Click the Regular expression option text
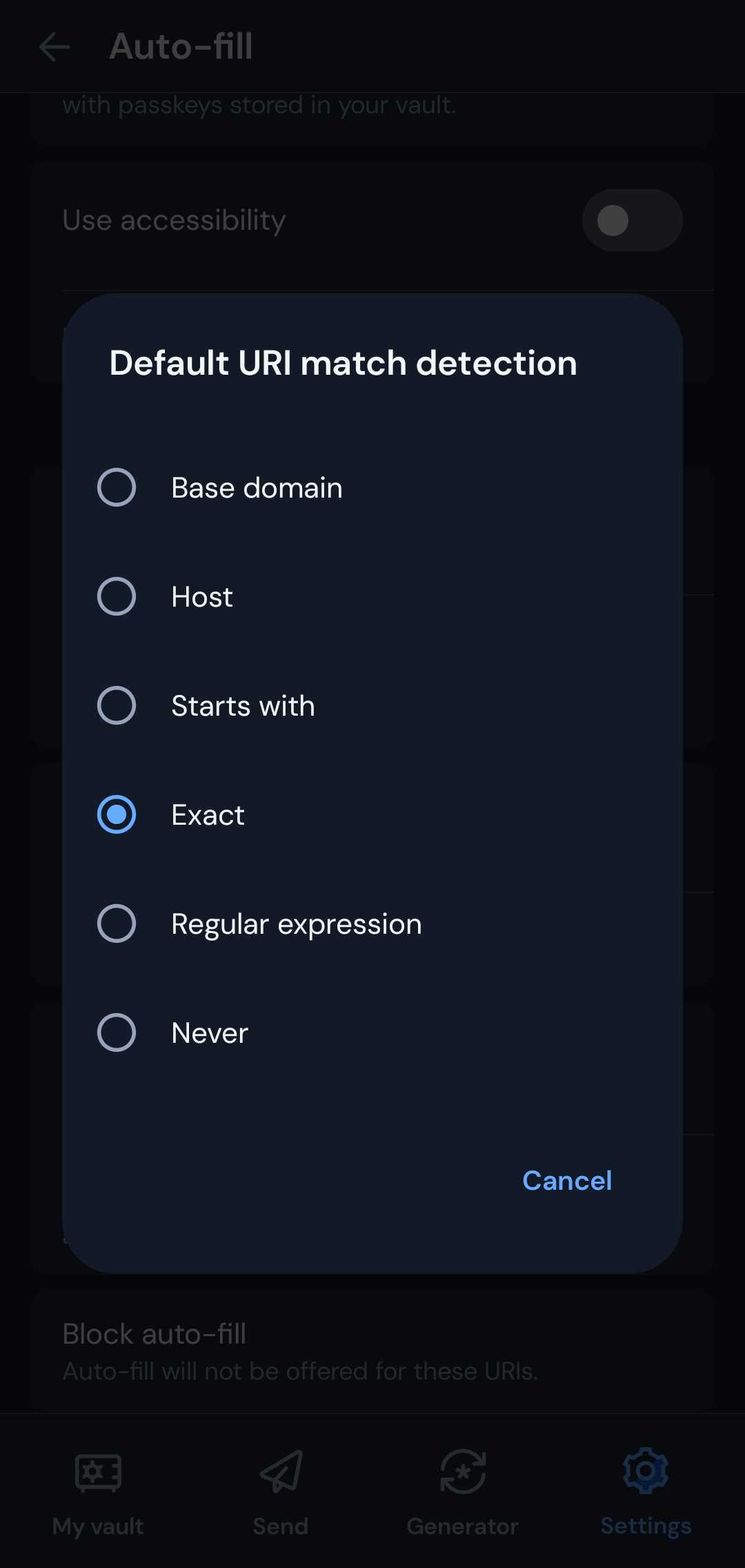The width and height of the screenshot is (745, 1568). tap(297, 924)
